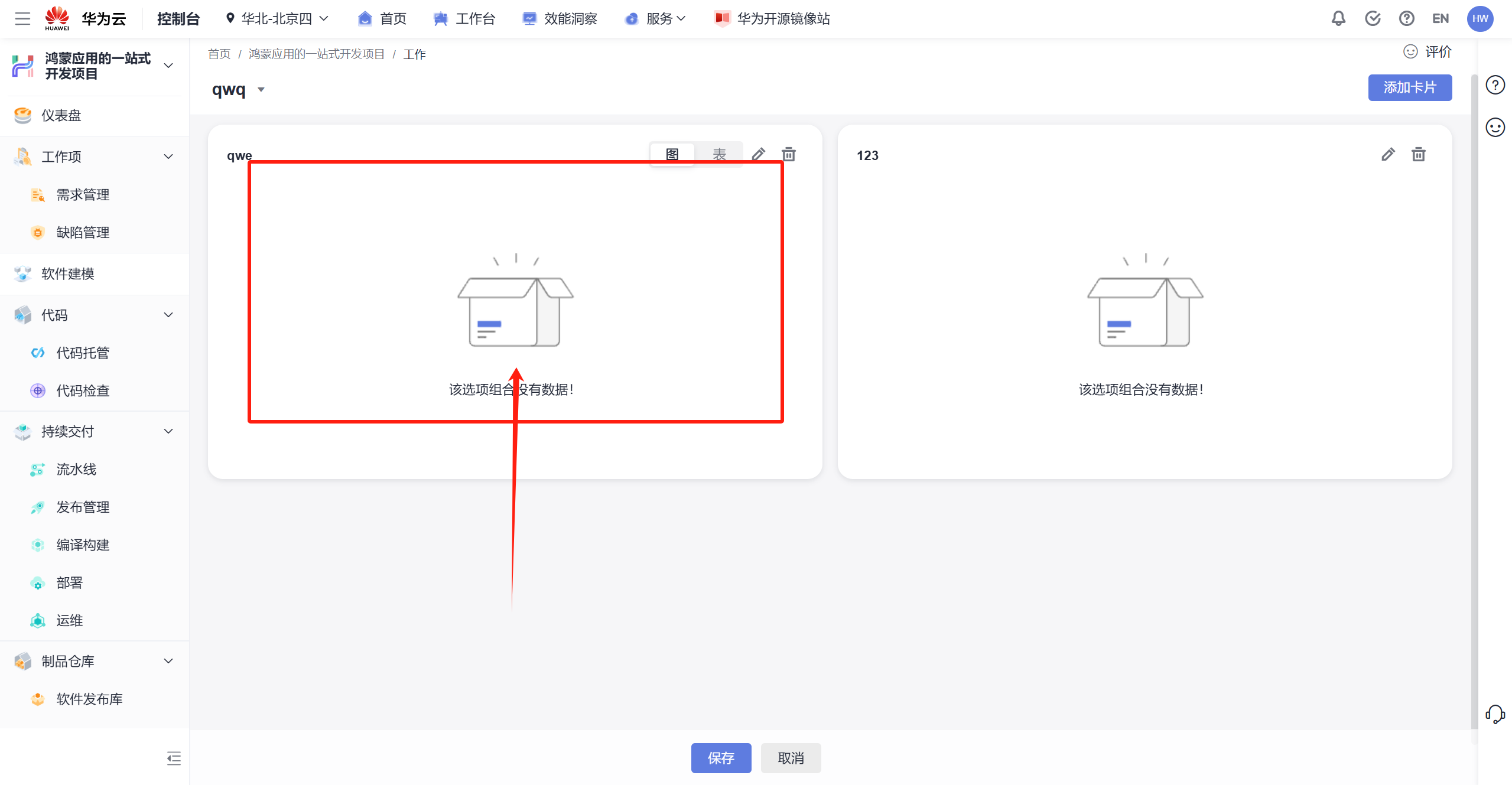The height and width of the screenshot is (785, 1512).
Task: Open the qwq dashboard dropdown
Action: pyautogui.click(x=261, y=90)
